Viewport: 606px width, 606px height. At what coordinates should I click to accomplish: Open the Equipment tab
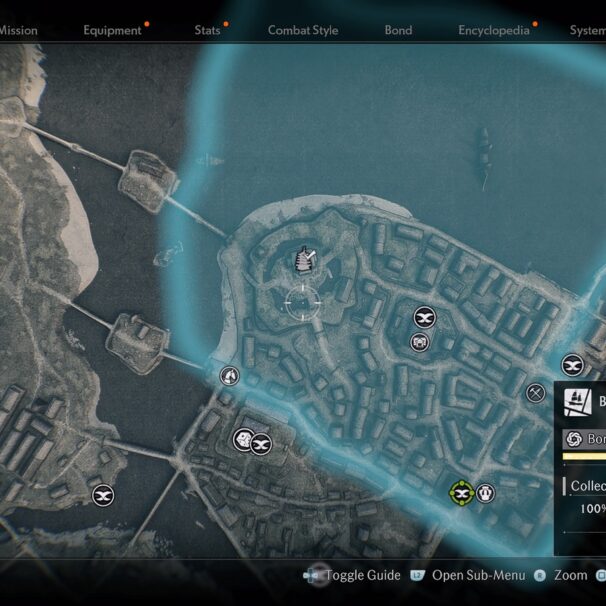[x=112, y=30]
